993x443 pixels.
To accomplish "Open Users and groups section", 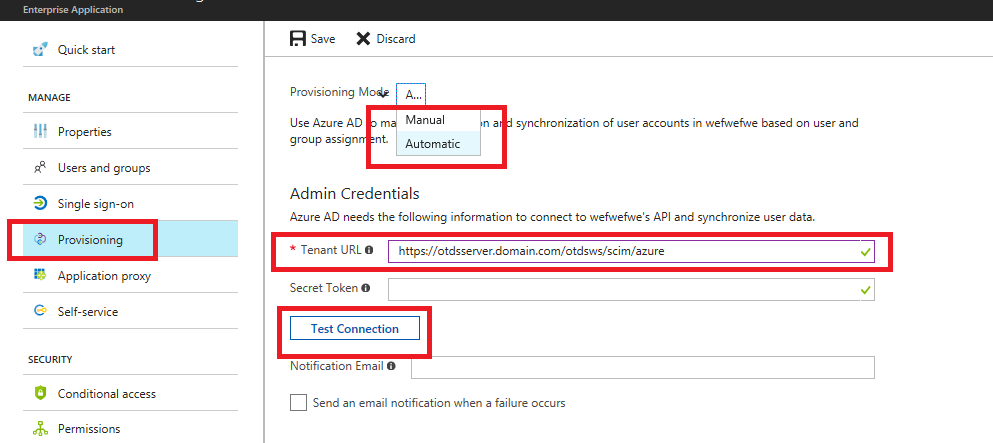I will (x=130, y=168).
